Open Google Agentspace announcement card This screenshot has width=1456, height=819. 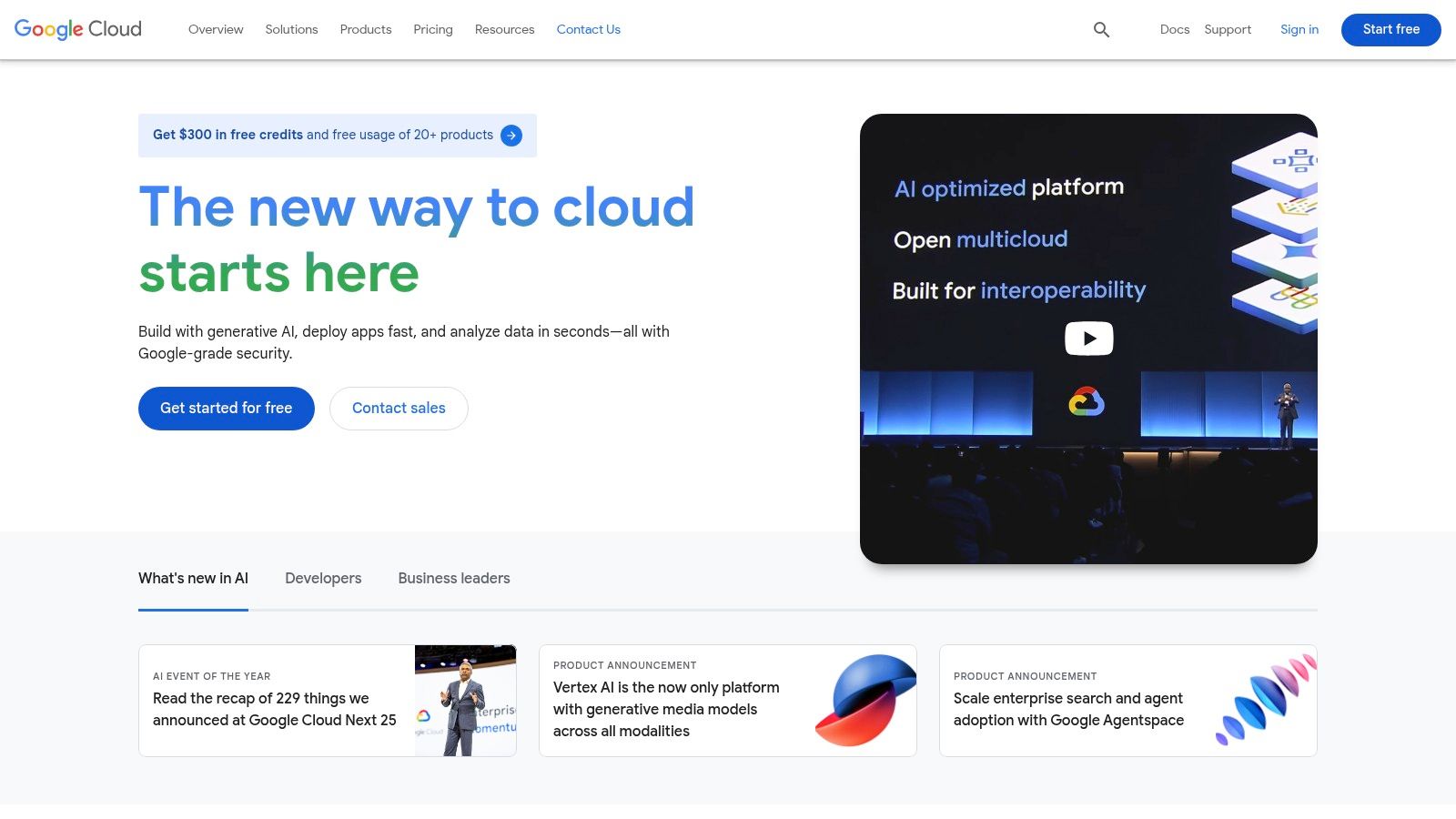pyautogui.click(x=1128, y=701)
